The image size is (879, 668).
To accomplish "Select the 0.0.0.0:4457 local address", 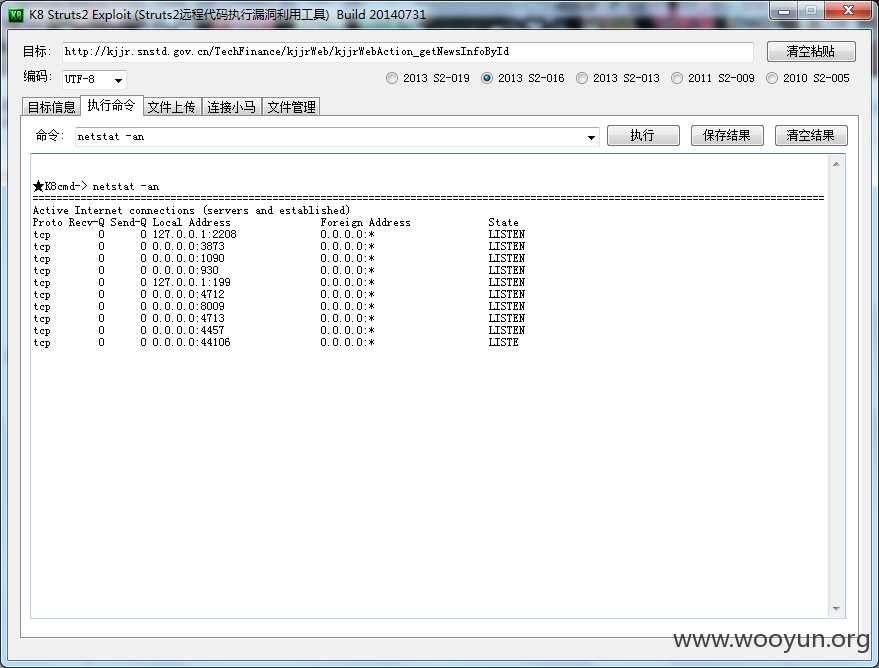I will click(188, 331).
